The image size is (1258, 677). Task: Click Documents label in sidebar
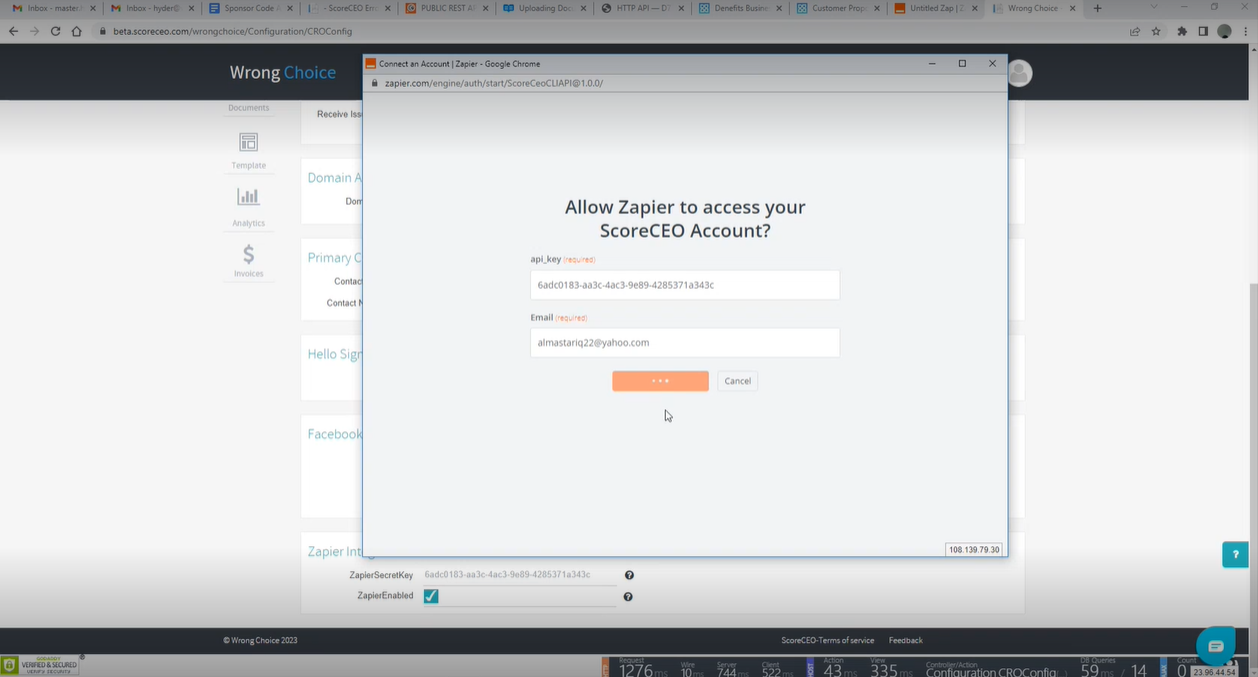(248, 108)
